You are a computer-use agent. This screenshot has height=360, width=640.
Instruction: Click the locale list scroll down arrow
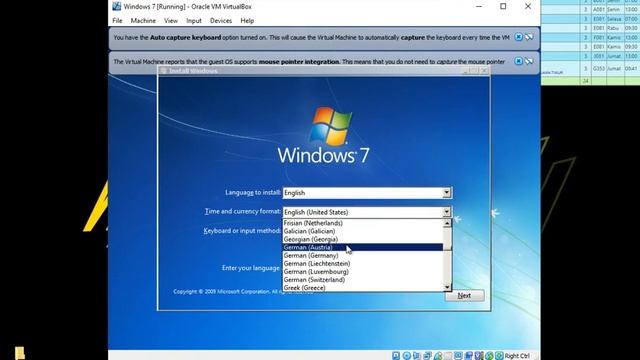point(447,287)
